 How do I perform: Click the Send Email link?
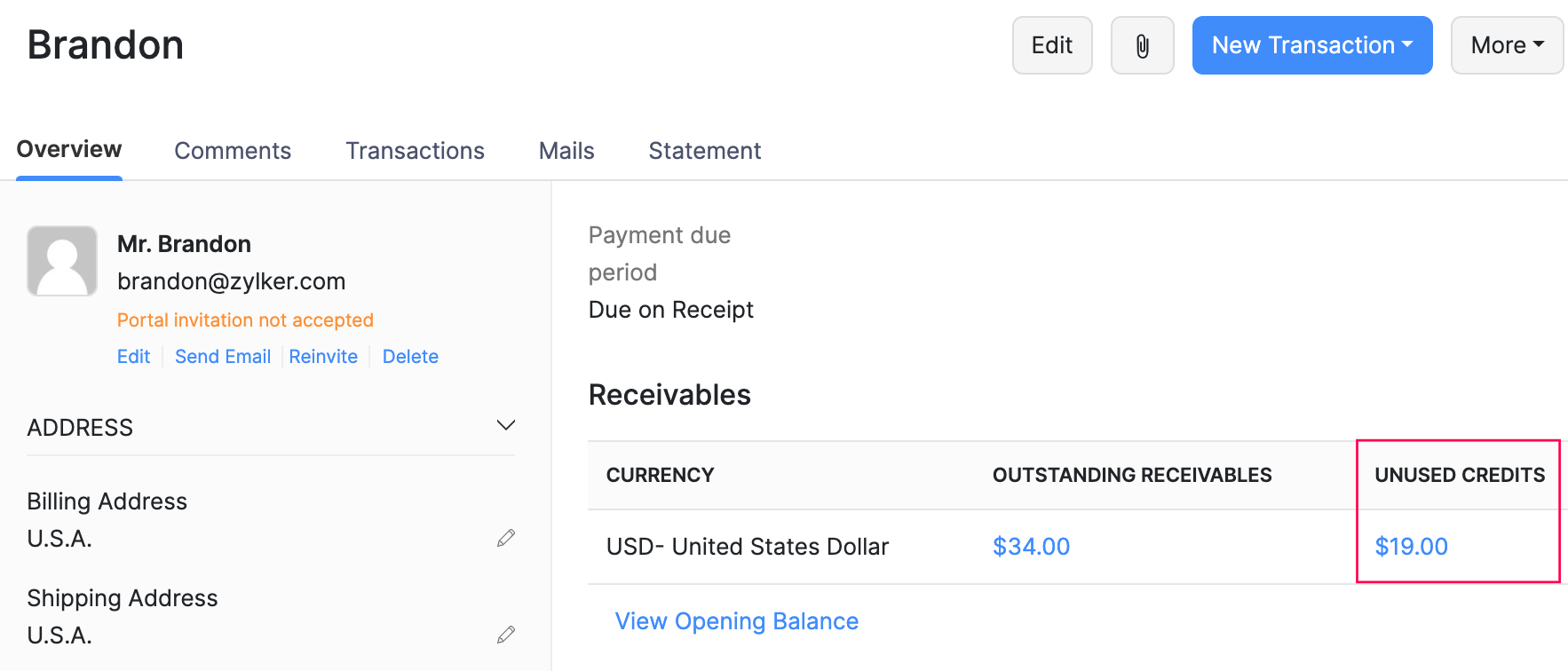(223, 357)
